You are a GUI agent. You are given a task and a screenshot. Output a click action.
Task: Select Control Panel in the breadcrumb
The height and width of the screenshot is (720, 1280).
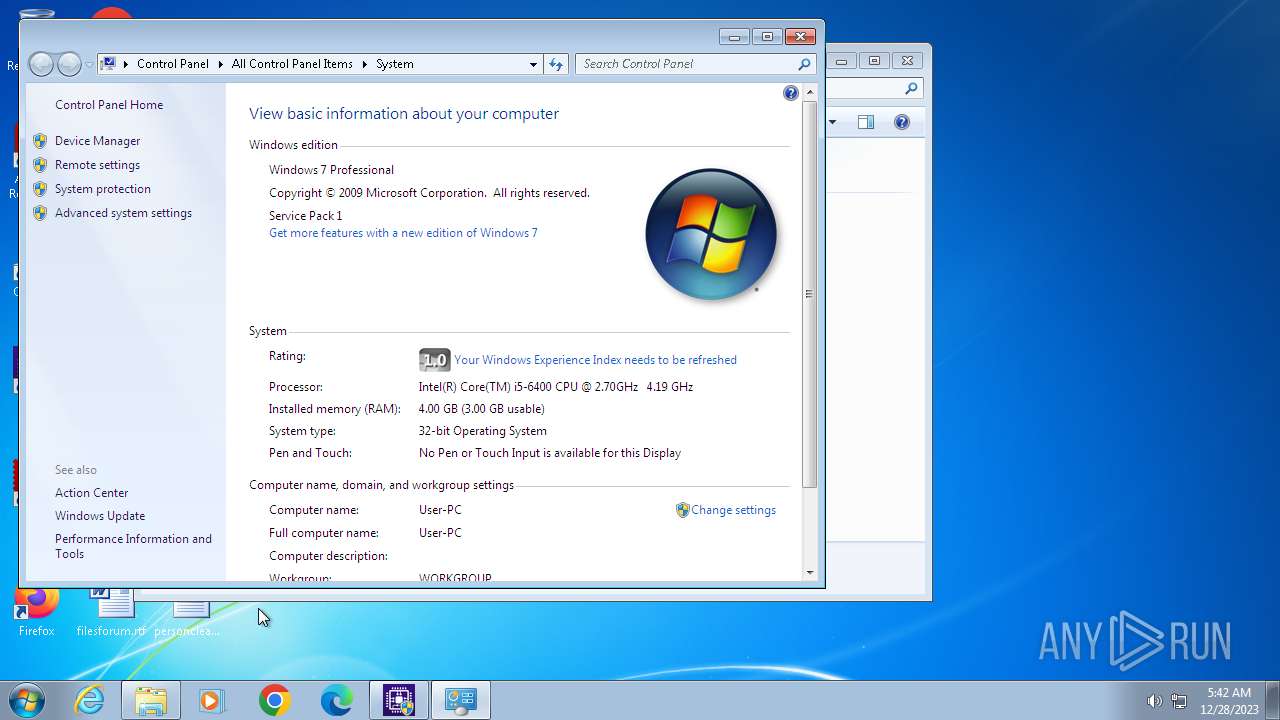pos(173,64)
